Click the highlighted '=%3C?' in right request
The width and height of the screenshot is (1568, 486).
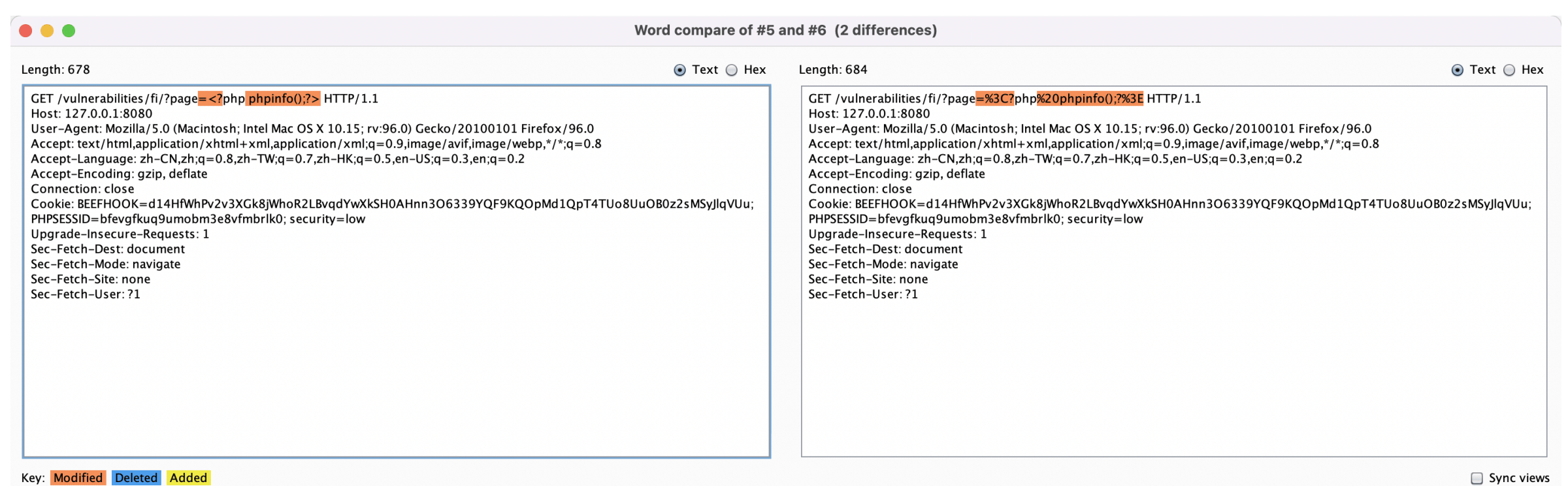click(x=995, y=99)
